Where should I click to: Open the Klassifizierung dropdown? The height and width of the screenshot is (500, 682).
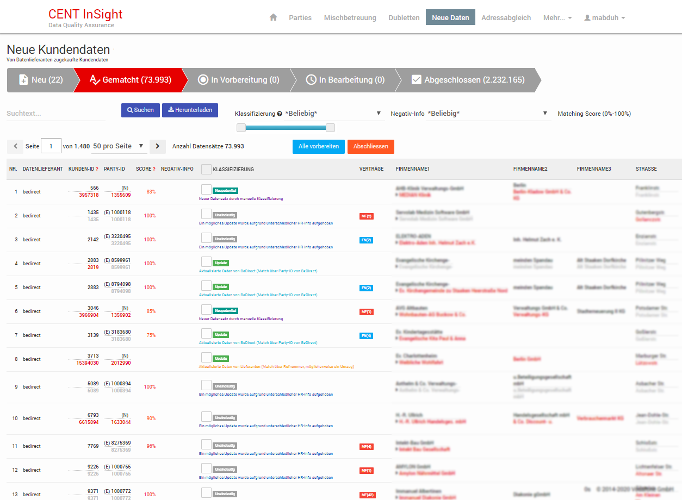point(332,113)
